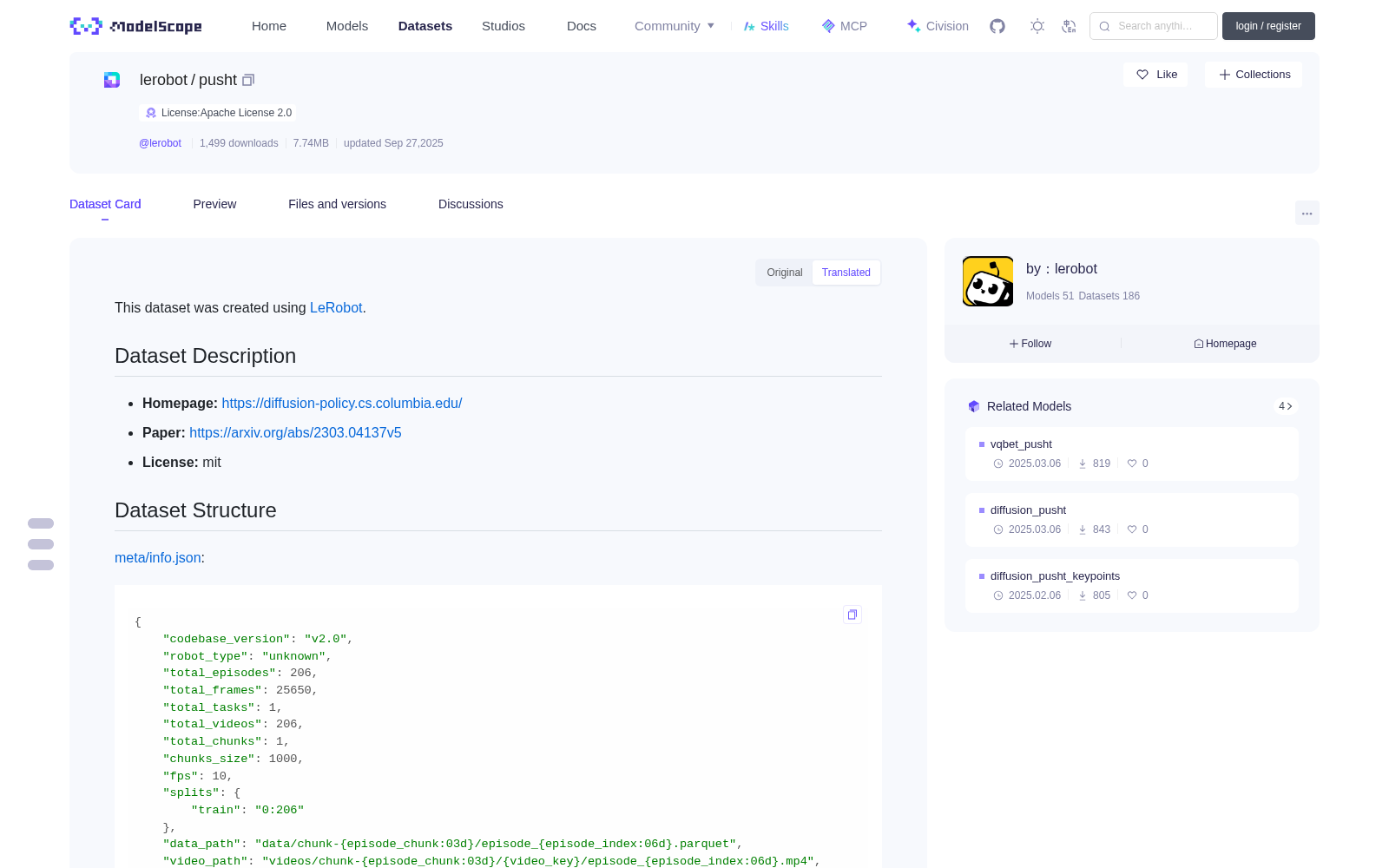Click clock icon on diffusion_pusht_keypoints card
Viewport: 1389px width, 868px height.
point(998,595)
